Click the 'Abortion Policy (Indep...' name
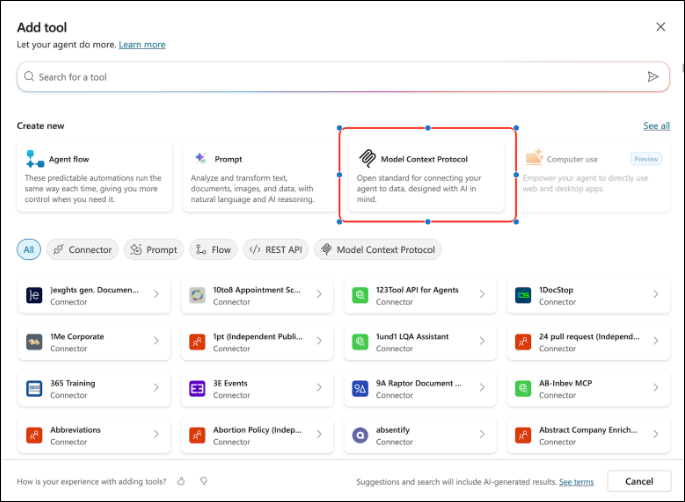This screenshot has width=685, height=502. [x=257, y=430]
